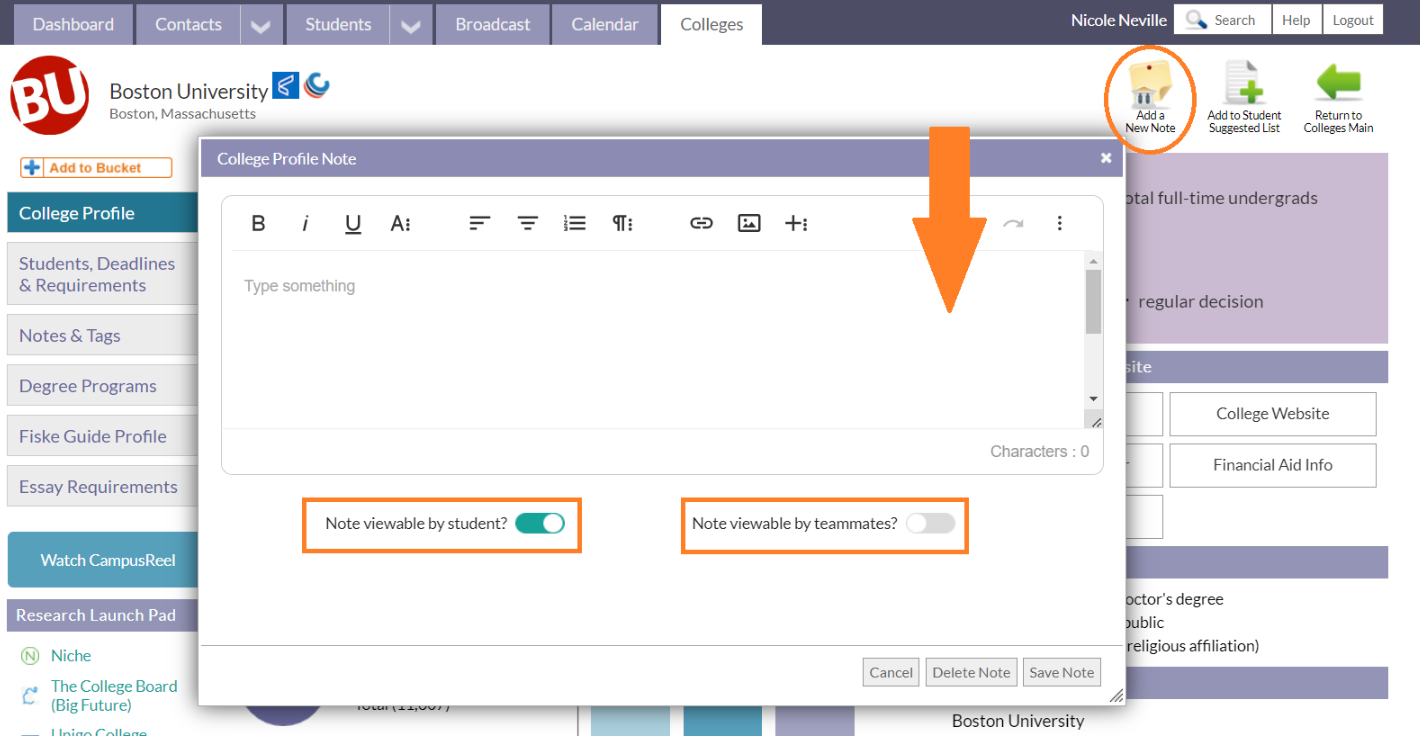
Task: Expand the Contacts tab dropdown arrow
Action: (261, 26)
